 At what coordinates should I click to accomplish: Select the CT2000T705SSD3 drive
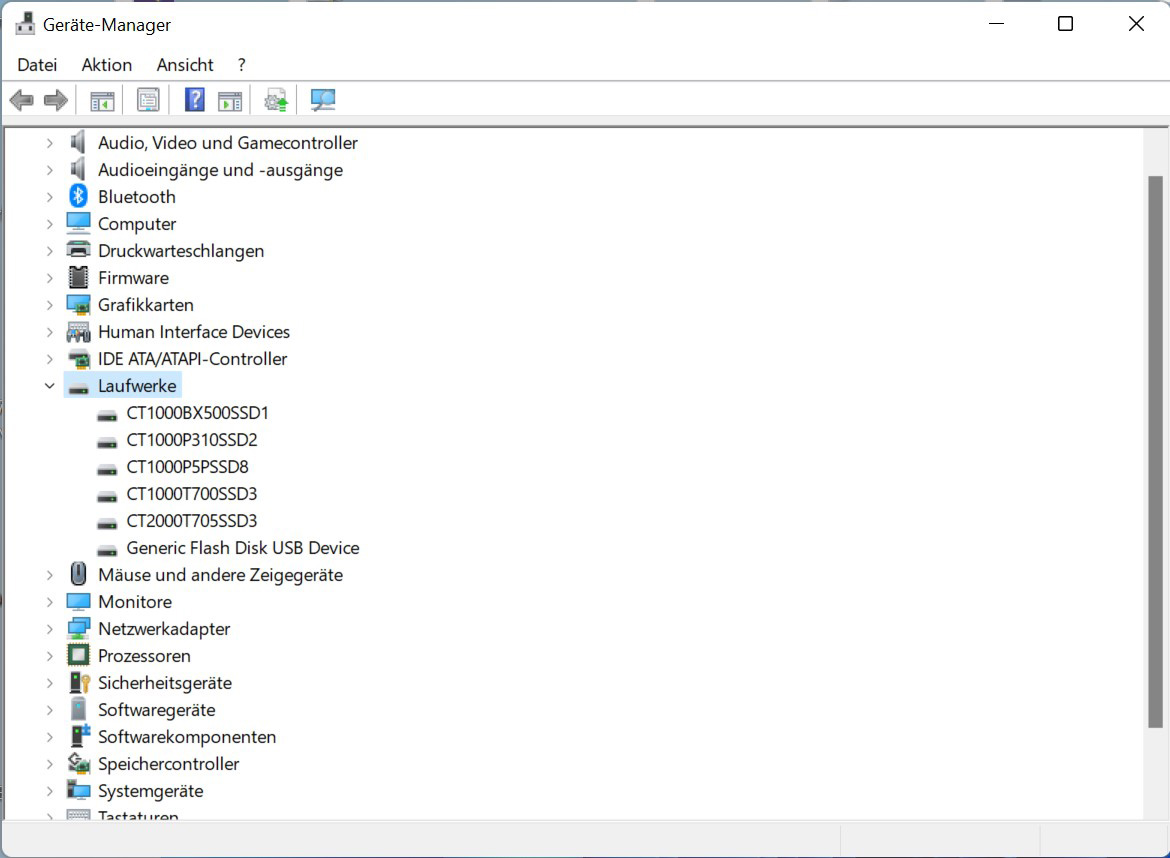pos(192,521)
